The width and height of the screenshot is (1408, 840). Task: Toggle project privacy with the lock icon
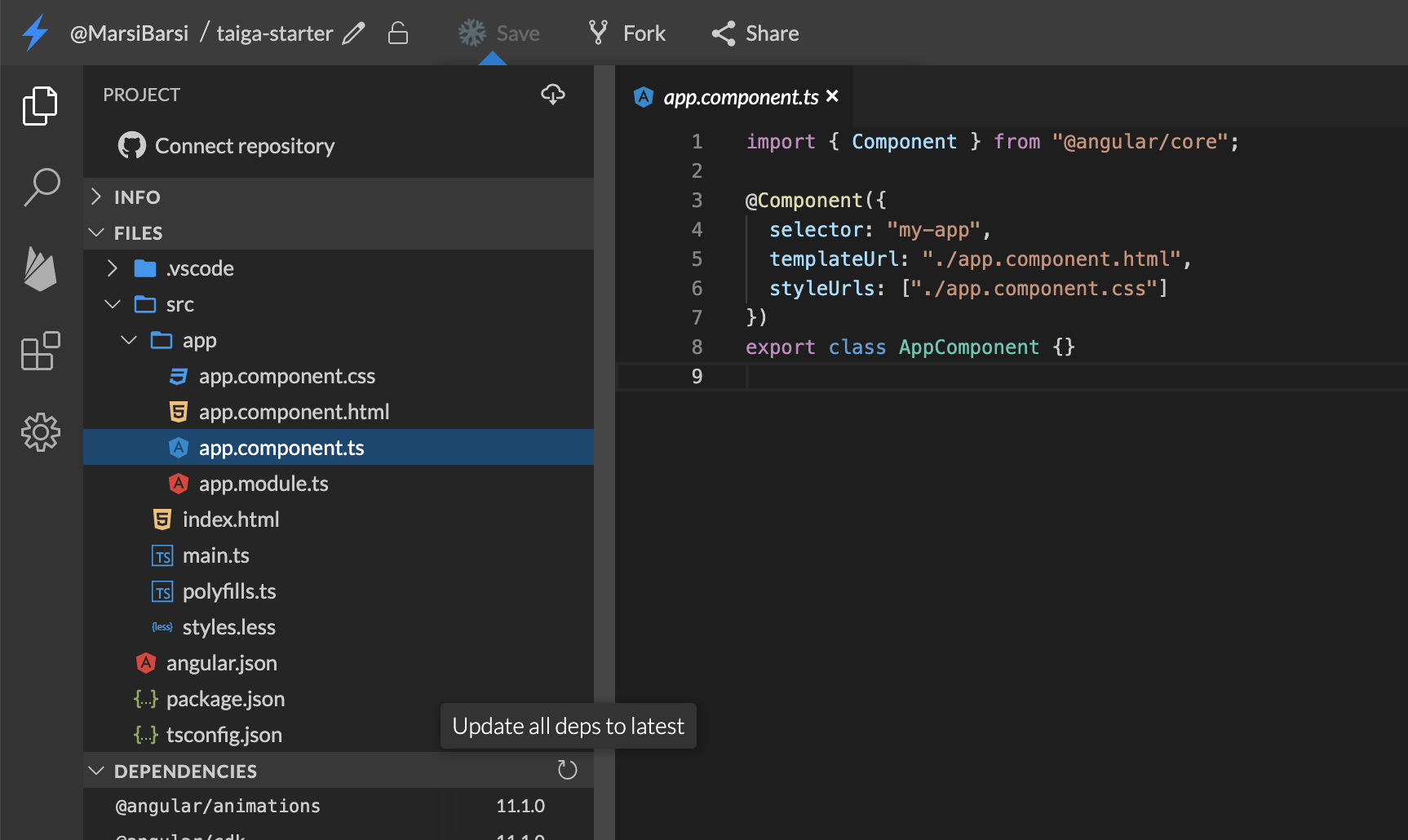pos(398,33)
